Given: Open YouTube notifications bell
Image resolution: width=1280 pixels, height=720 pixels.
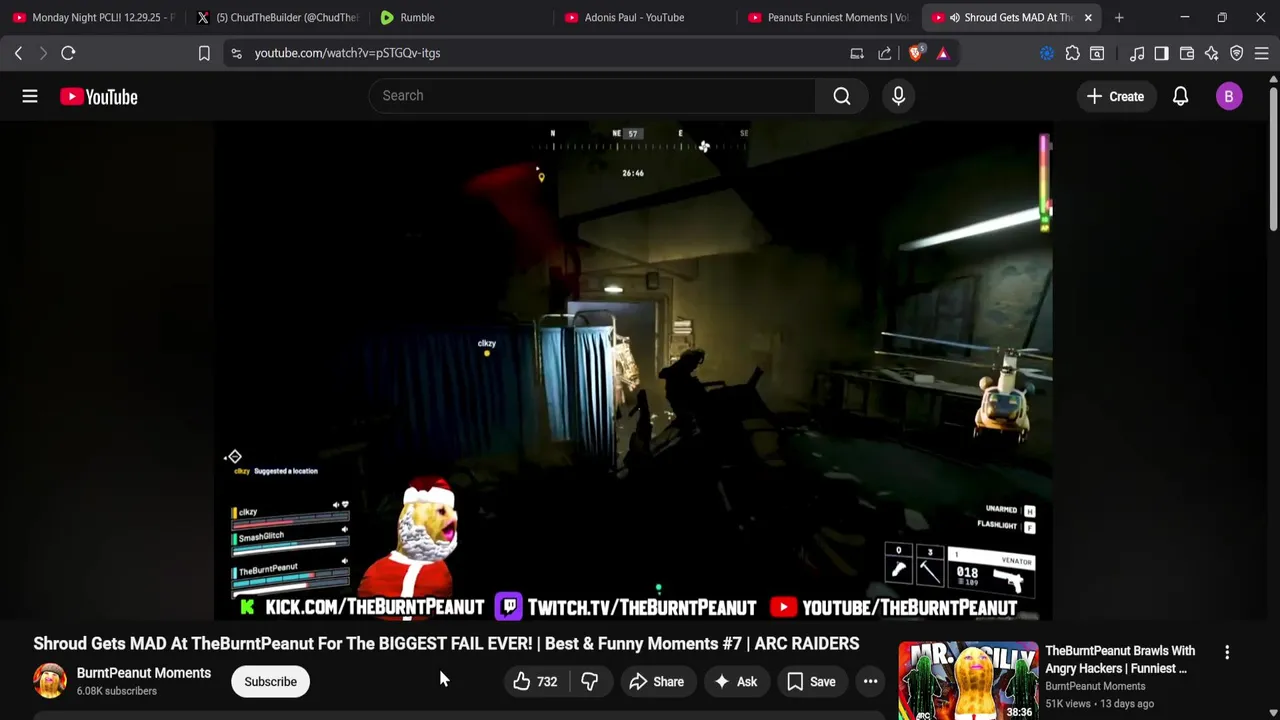Looking at the screenshot, I should click(1180, 96).
